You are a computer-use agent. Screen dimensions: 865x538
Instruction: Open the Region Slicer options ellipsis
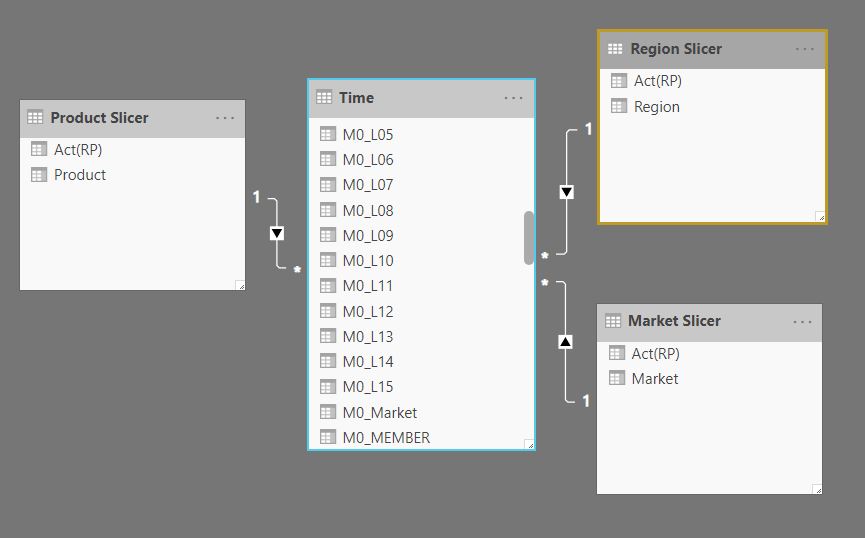[804, 49]
